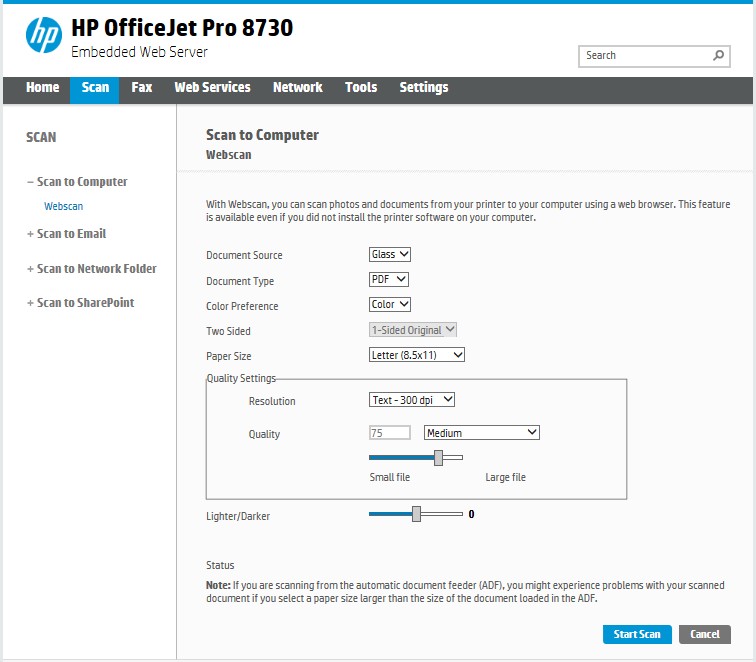Click the magnifying glass search icon
This screenshot has width=756, height=662.
click(719, 56)
